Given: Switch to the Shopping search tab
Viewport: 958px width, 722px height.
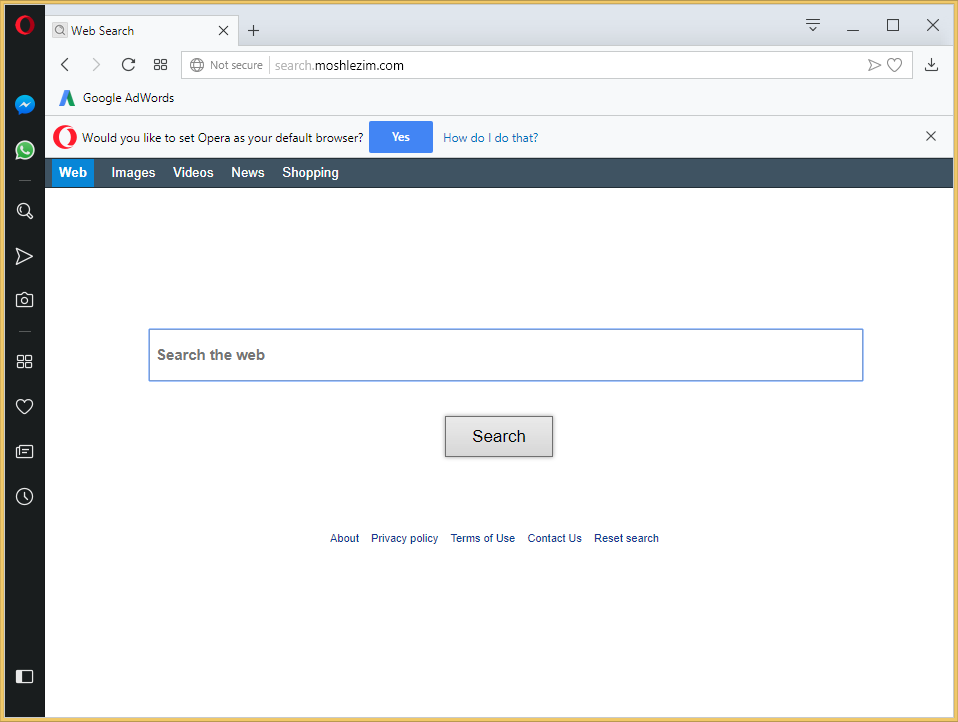Looking at the screenshot, I should tap(310, 173).
